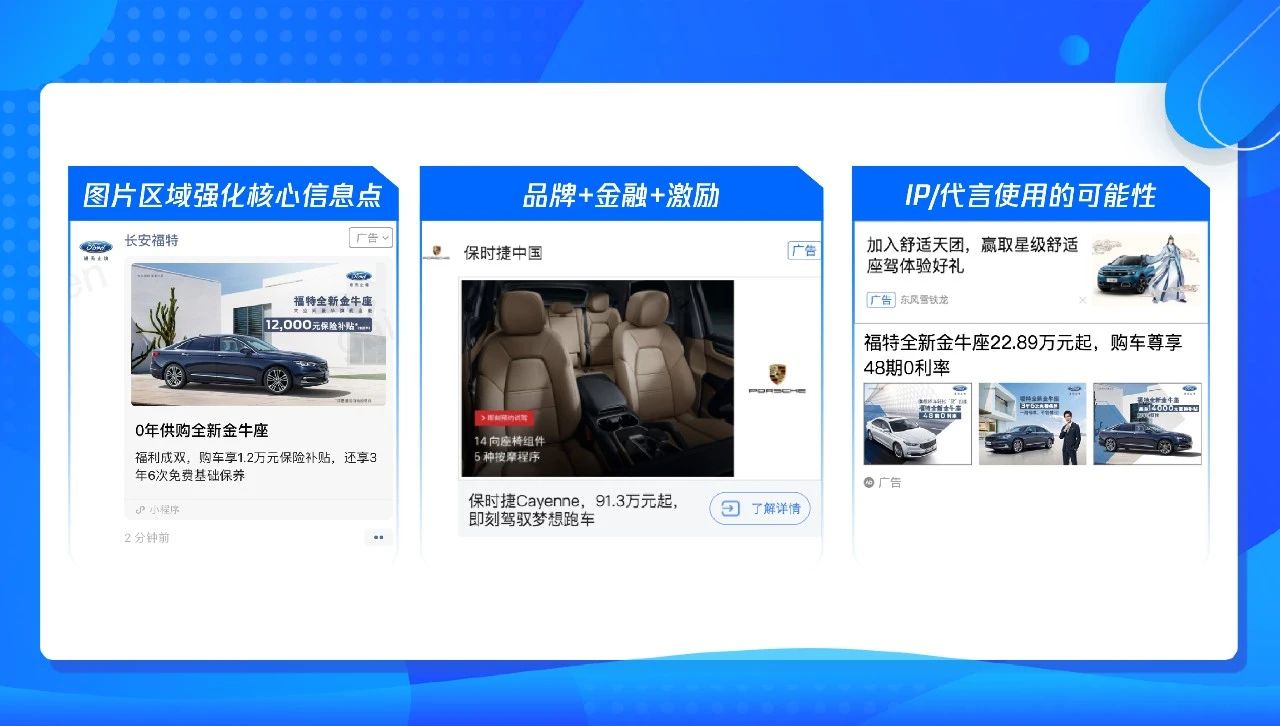
Task: Expand the 广告 dropdown in Ford ad
Action: pyautogui.click(x=371, y=238)
